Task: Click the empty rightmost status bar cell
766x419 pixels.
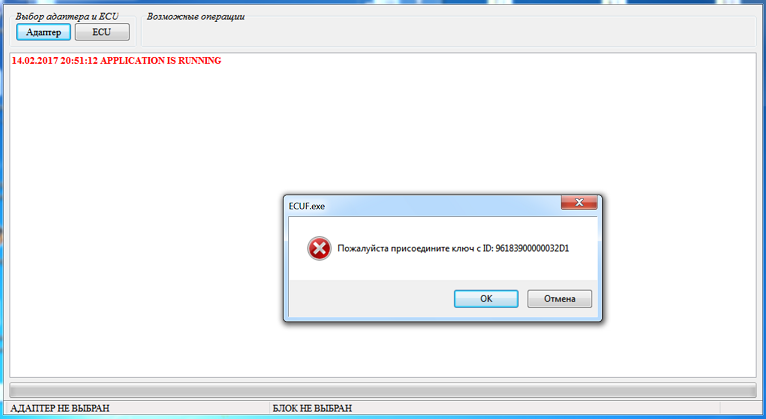Action: [x=738, y=408]
